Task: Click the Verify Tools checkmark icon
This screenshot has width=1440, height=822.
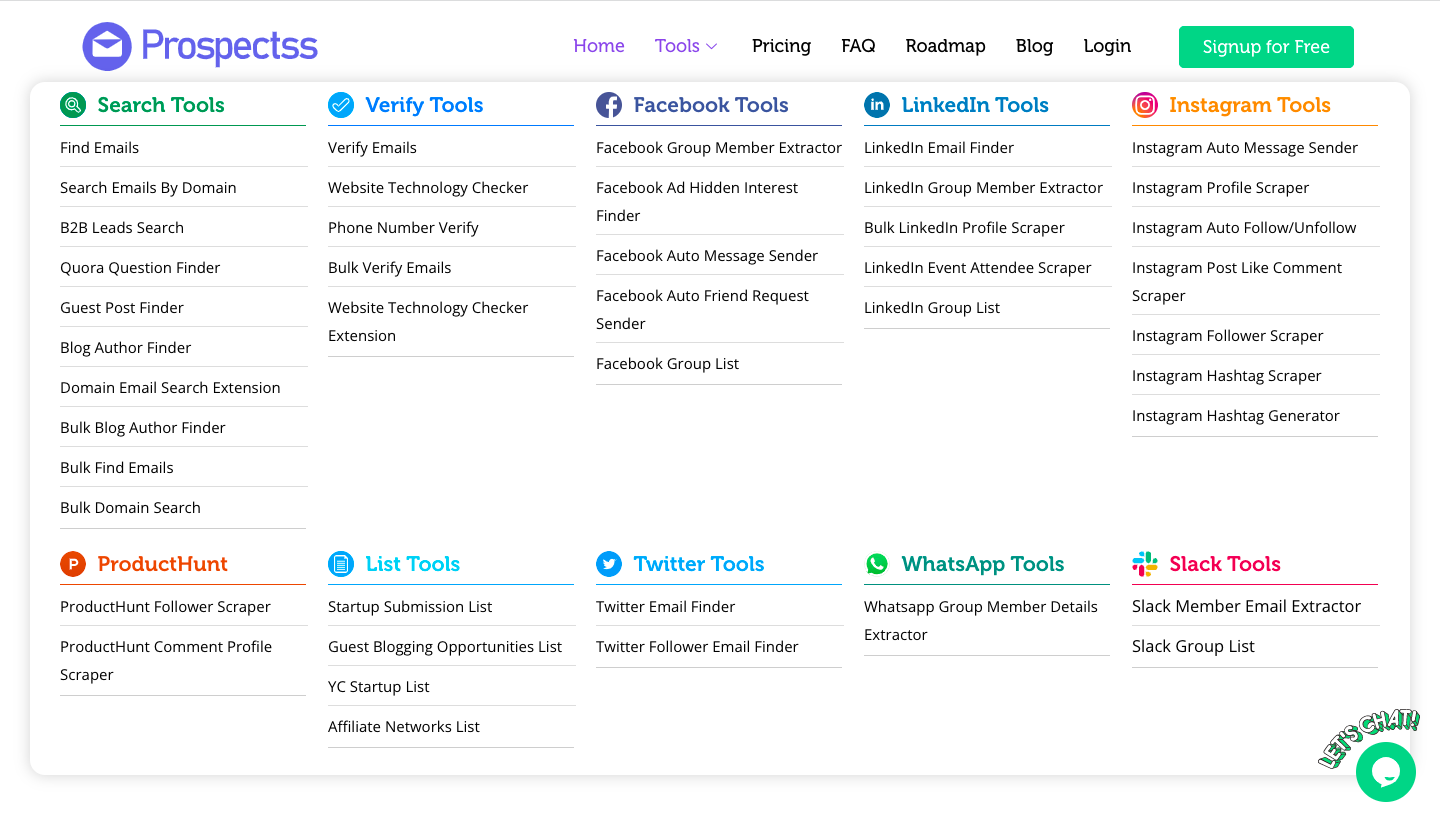Action: [x=341, y=105]
